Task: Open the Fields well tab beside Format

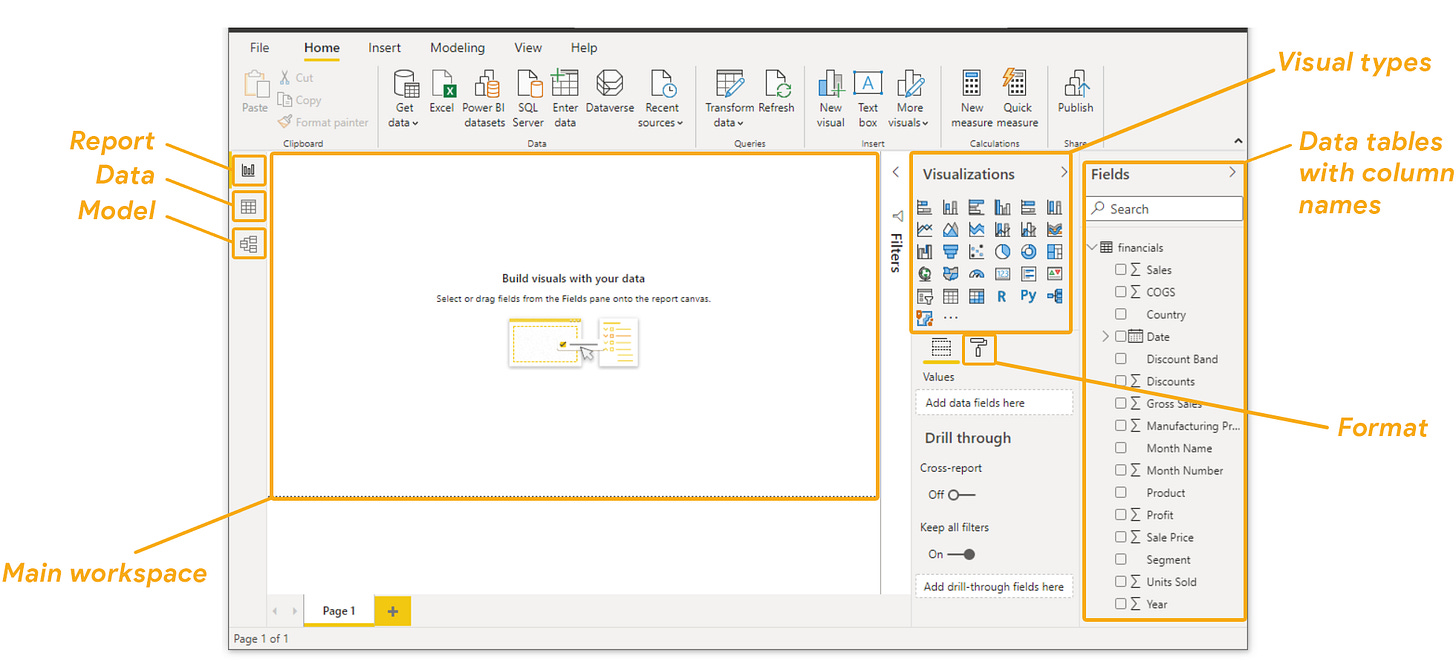Action: pyautogui.click(x=941, y=348)
